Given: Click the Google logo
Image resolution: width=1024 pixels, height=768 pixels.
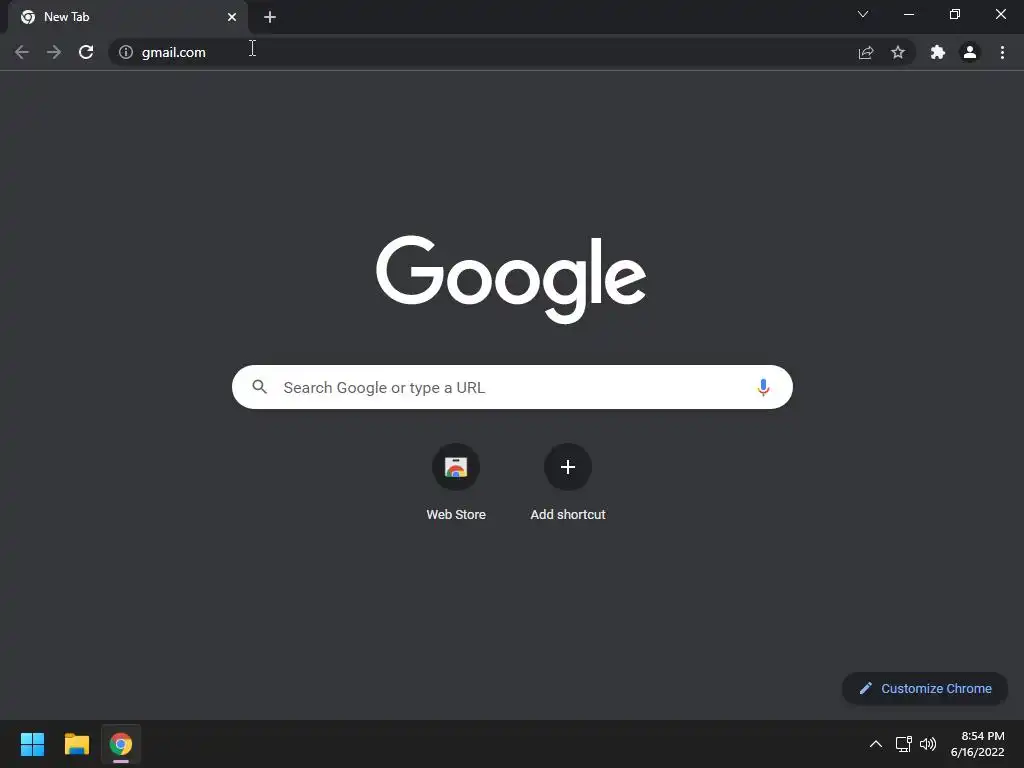Looking at the screenshot, I should coord(511,280).
